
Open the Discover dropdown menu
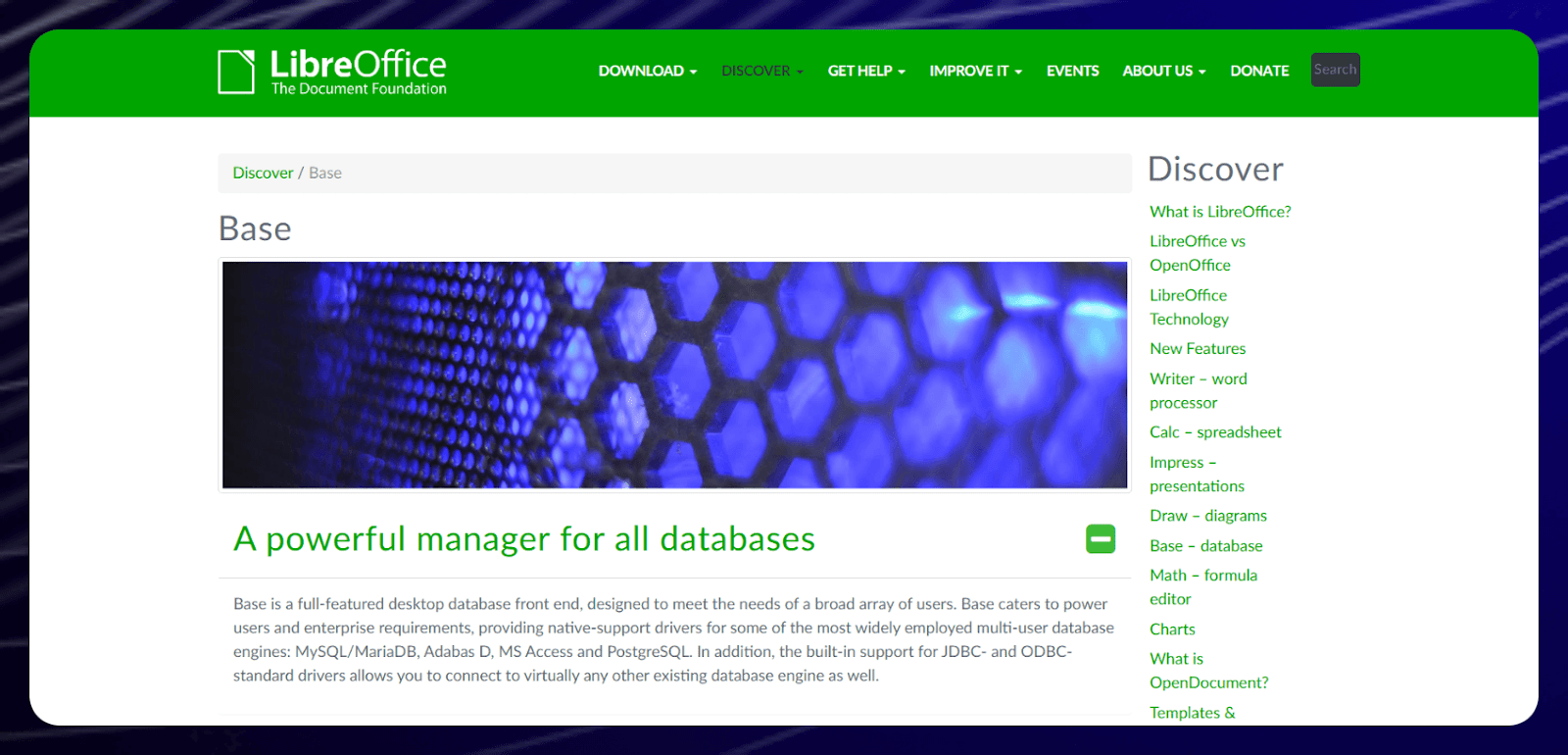pos(762,71)
